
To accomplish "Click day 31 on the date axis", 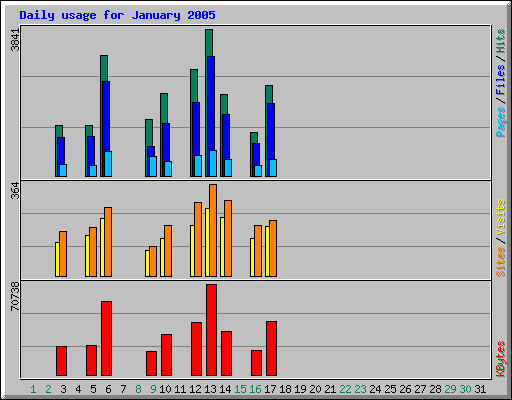I will 480,389.
